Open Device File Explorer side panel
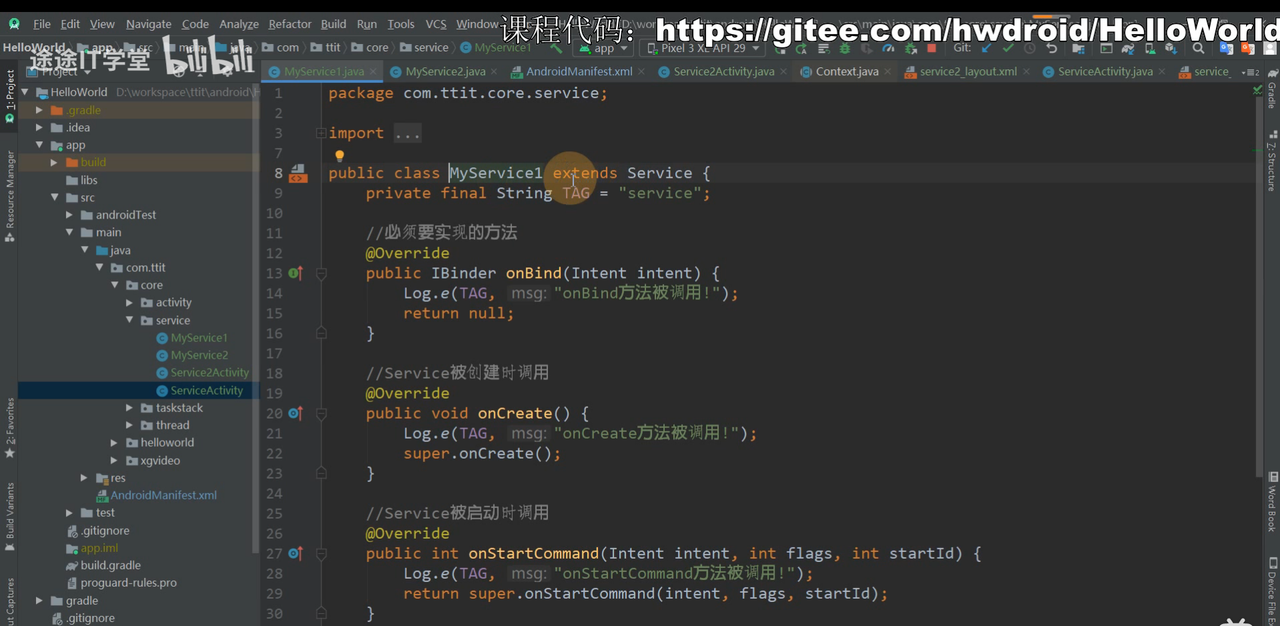Image resolution: width=1280 pixels, height=626 pixels. [1272, 590]
